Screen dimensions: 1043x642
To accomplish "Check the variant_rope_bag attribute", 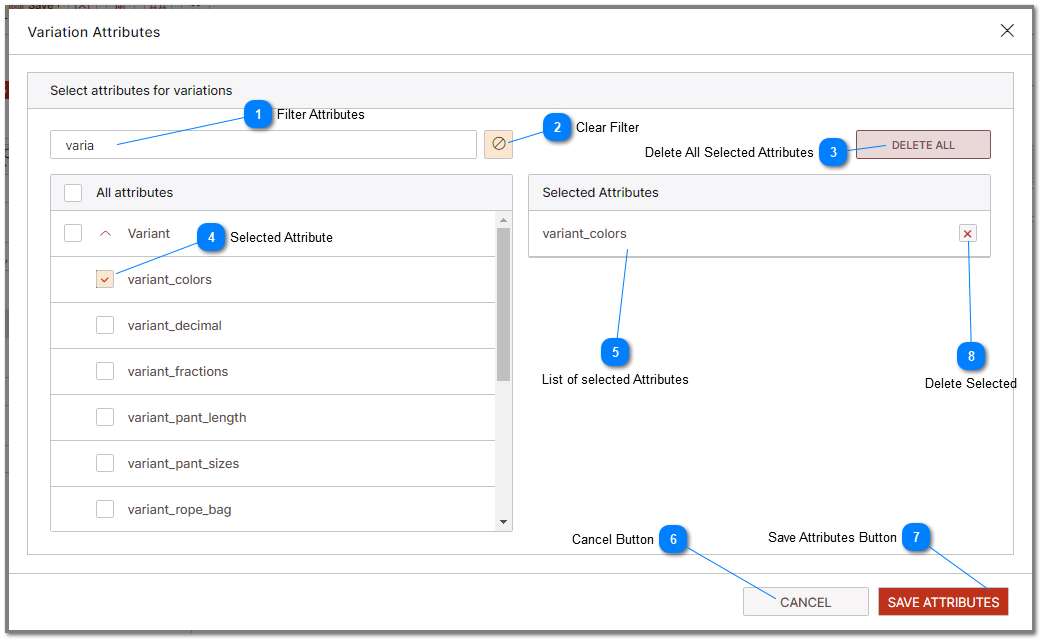I will [104, 509].
